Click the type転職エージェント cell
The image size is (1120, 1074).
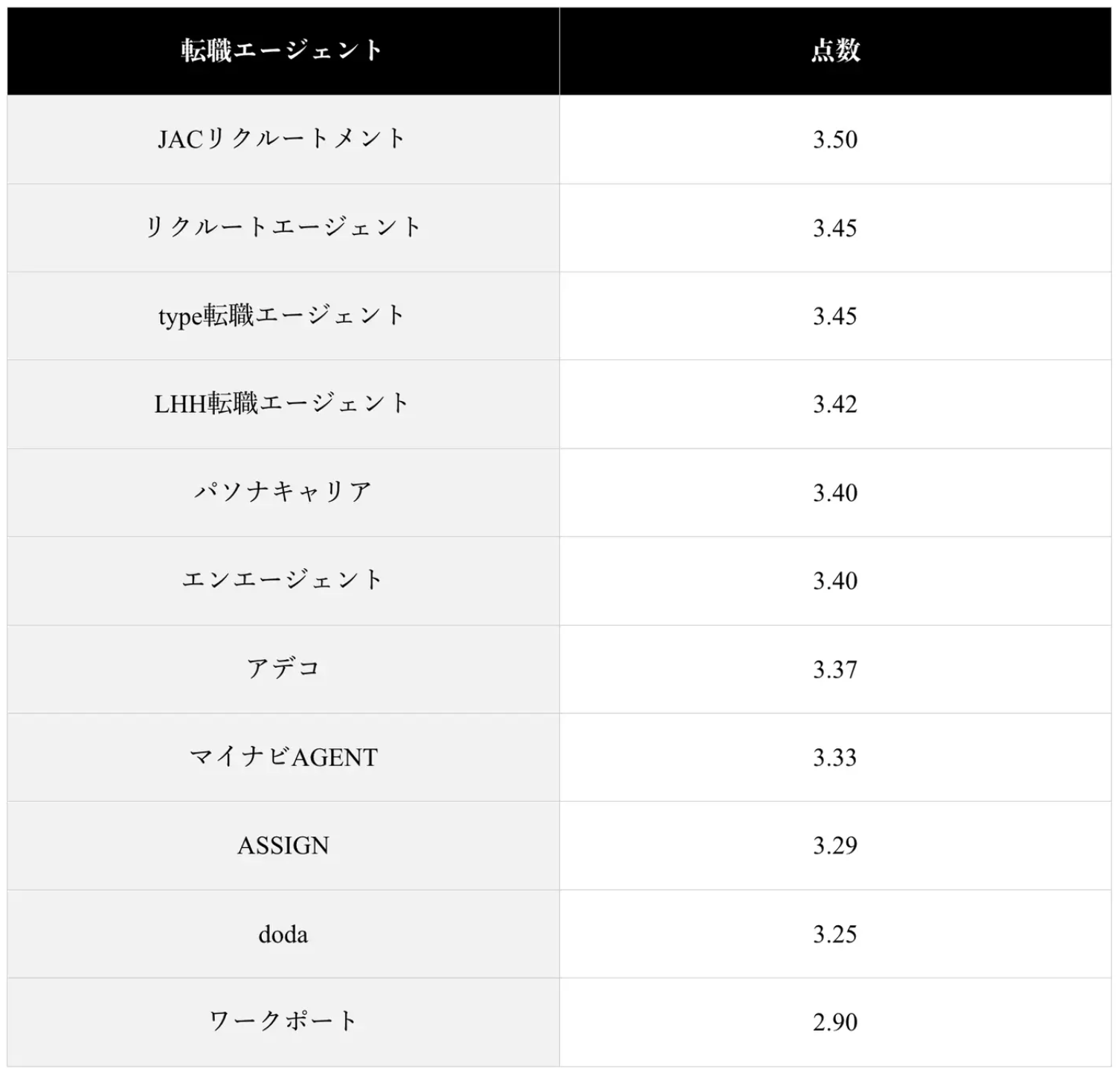pos(283,315)
